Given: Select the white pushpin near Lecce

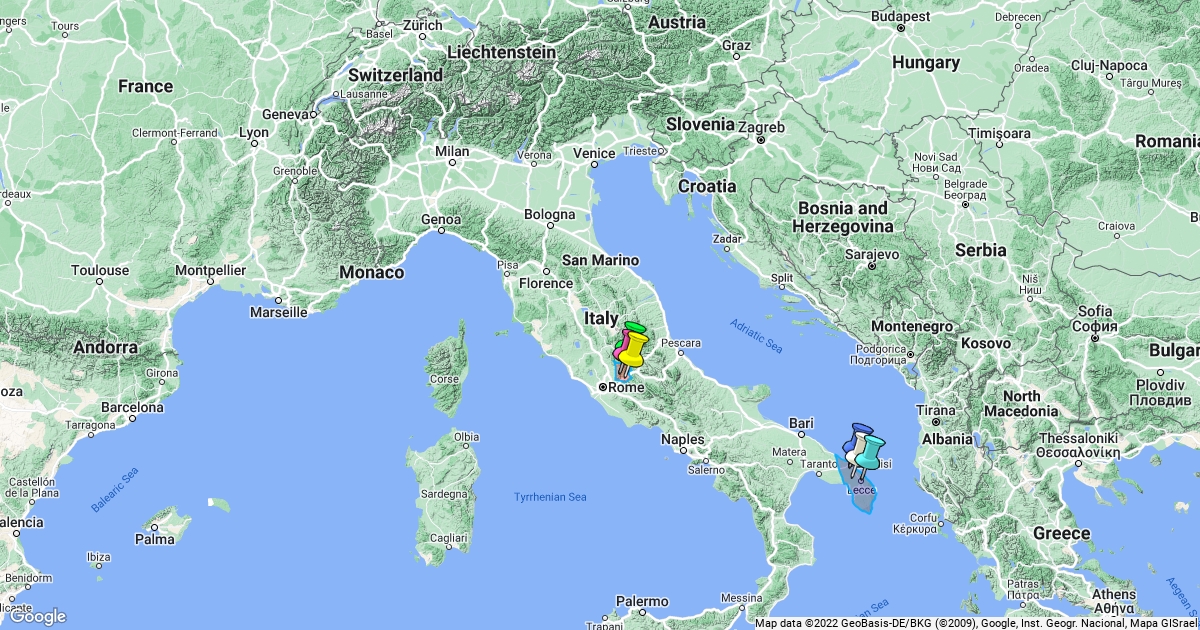Looking at the screenshot, I should coord(855,455).
